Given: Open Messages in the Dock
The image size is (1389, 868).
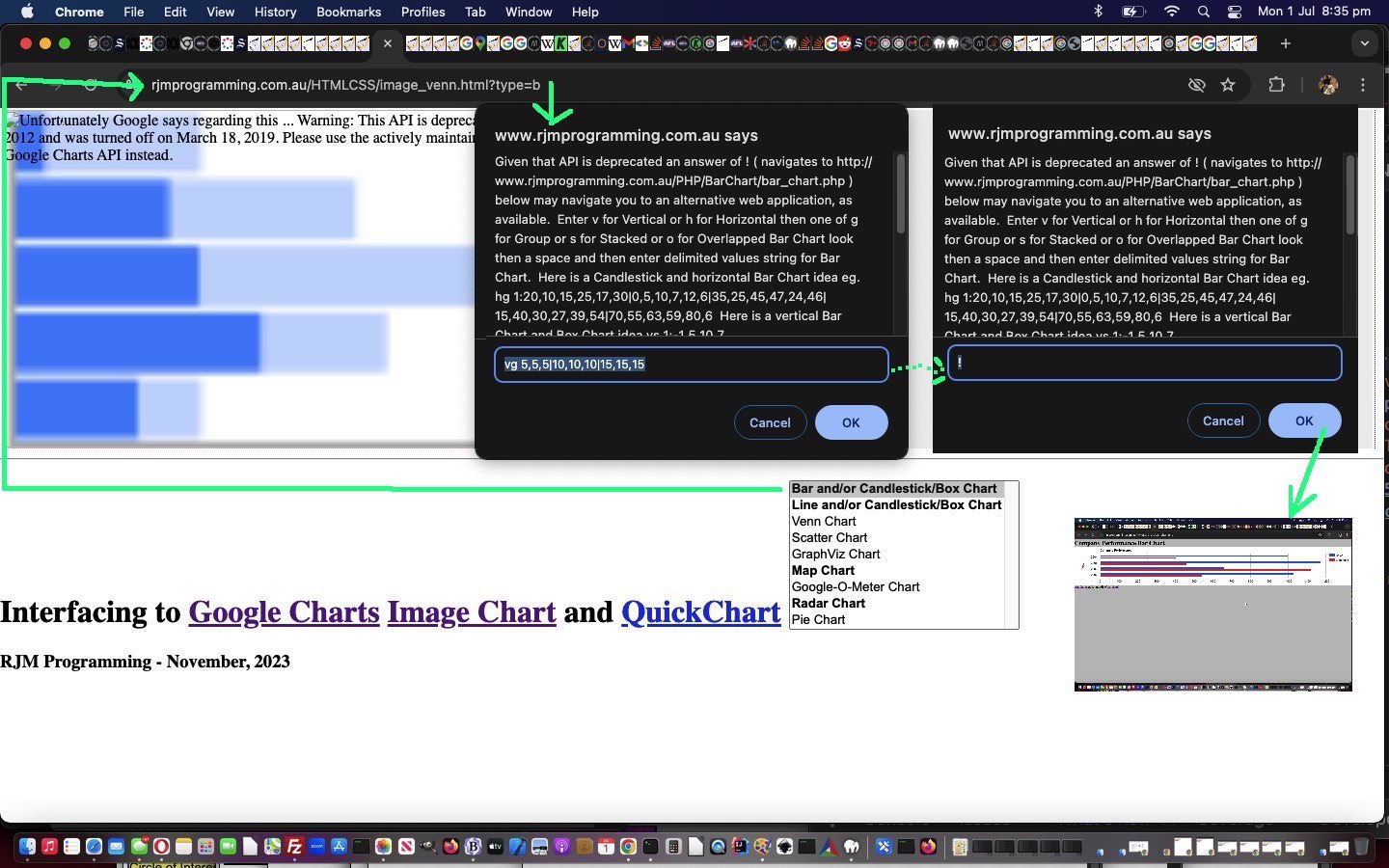Looking at the screenshot, I should (139, 847).
